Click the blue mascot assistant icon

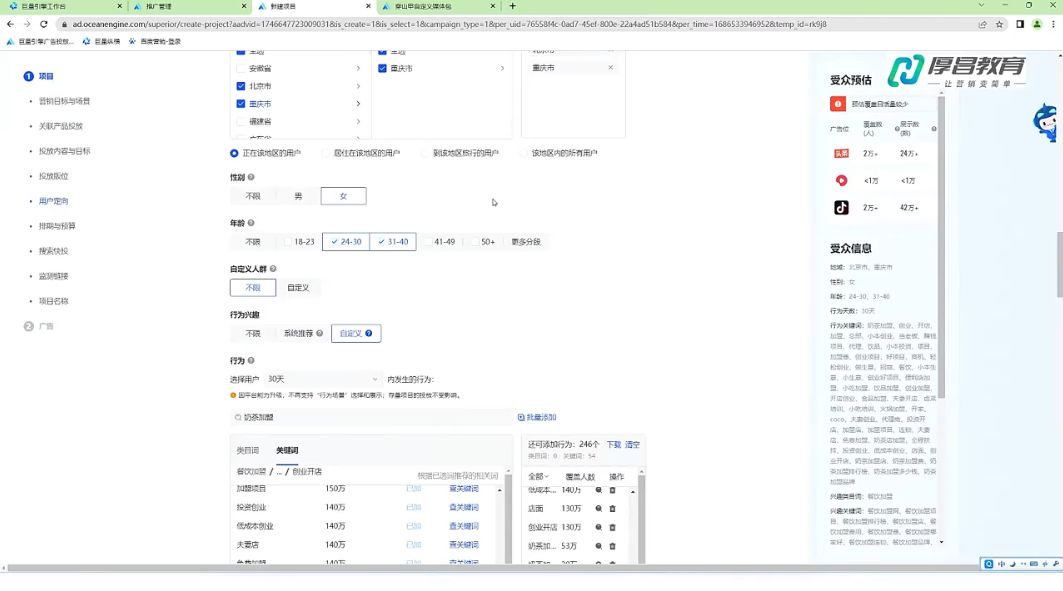coord(1046,123)
